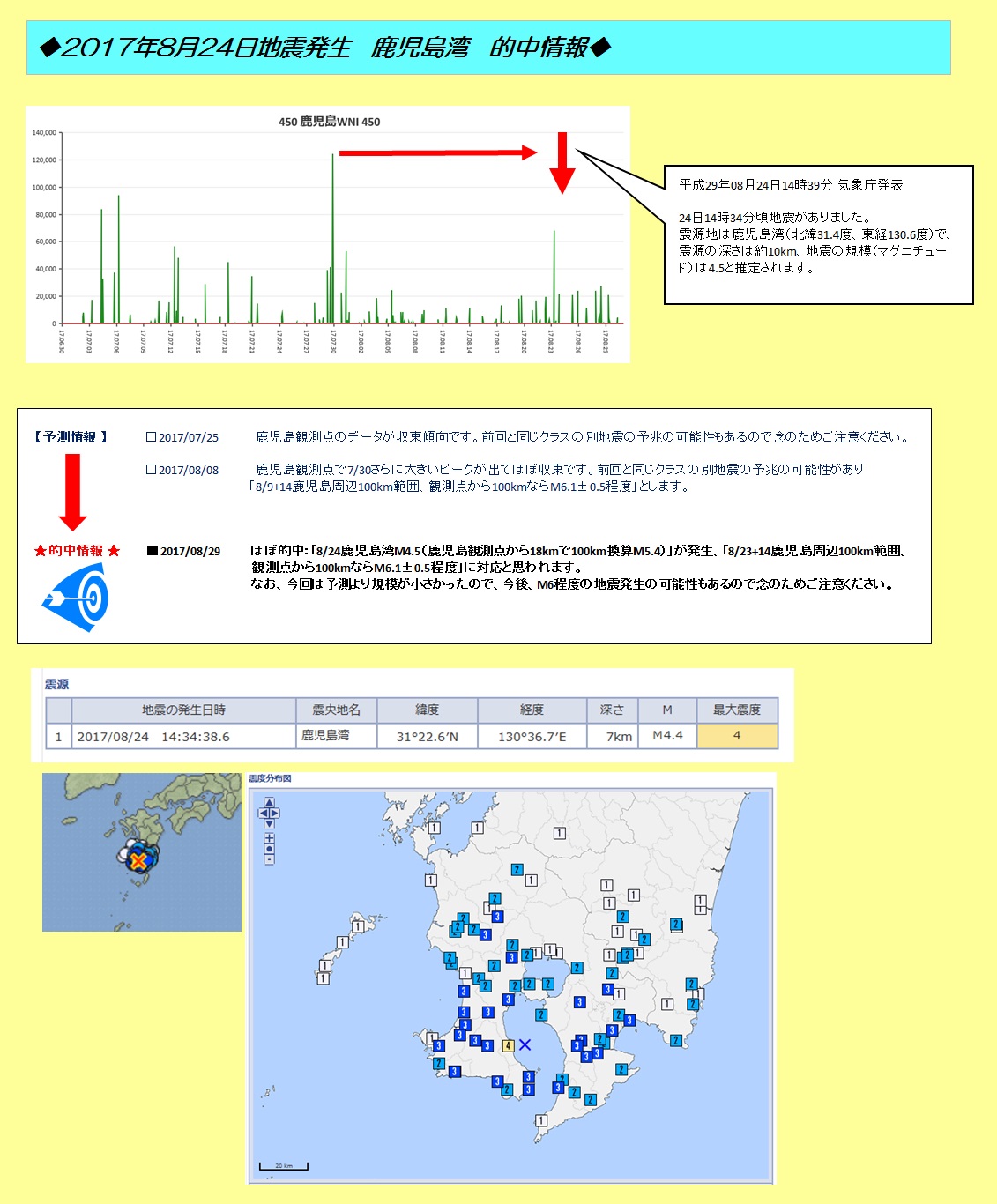Image resolution: width=997 pixels, height=1204 pixels.
Task: Click the row number 1 cell in the table
Action: pyautogui.click(x=58, y=736)
